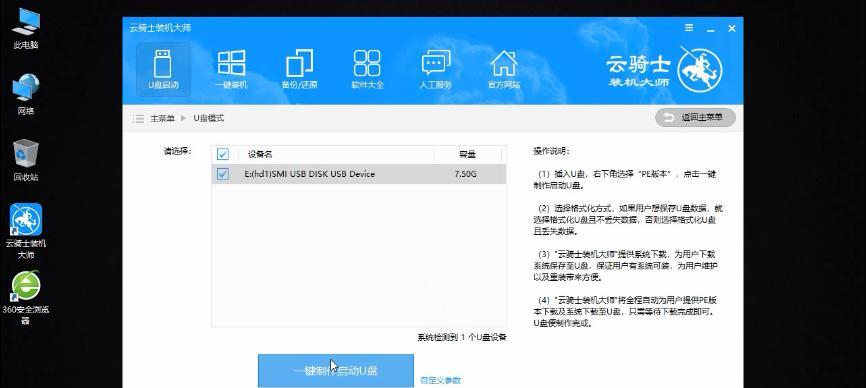Close the 云骑士装机大师 window
The height and width of the screenshot is (388, 866).
pos(732,28)
